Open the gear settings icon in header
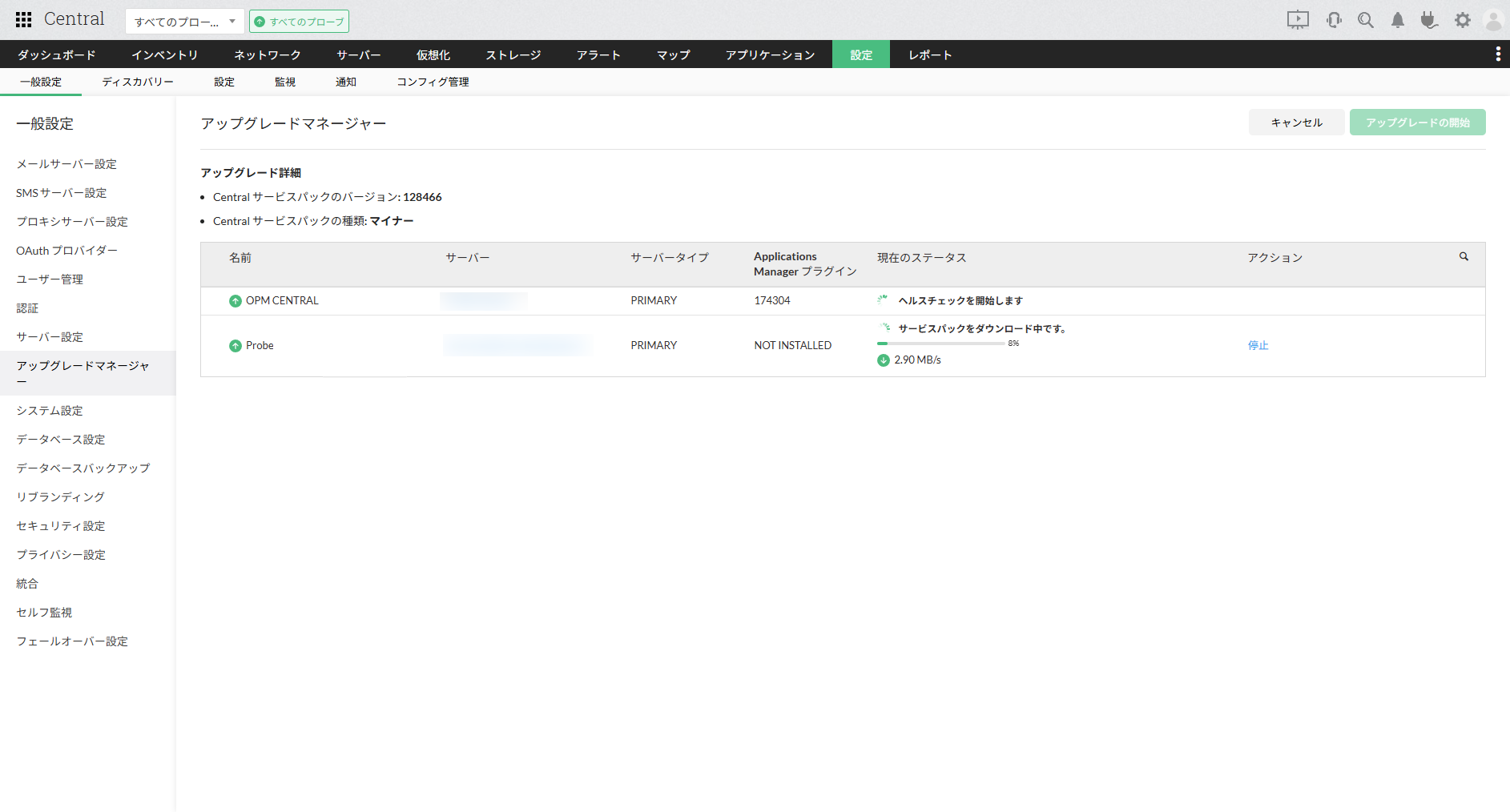 coord(1463,20)
